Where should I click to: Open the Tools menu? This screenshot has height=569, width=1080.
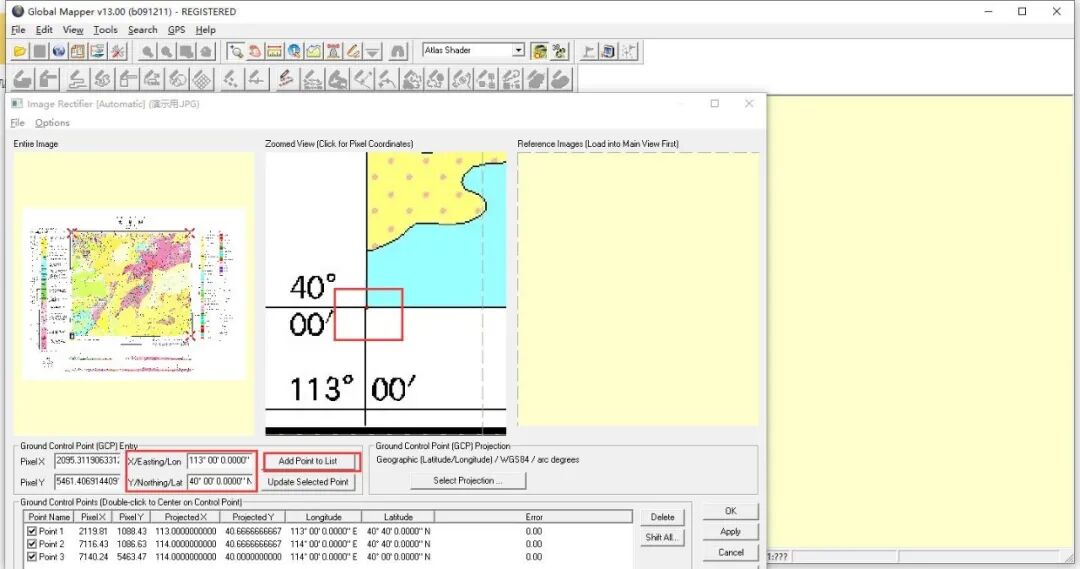coord(105,30)
